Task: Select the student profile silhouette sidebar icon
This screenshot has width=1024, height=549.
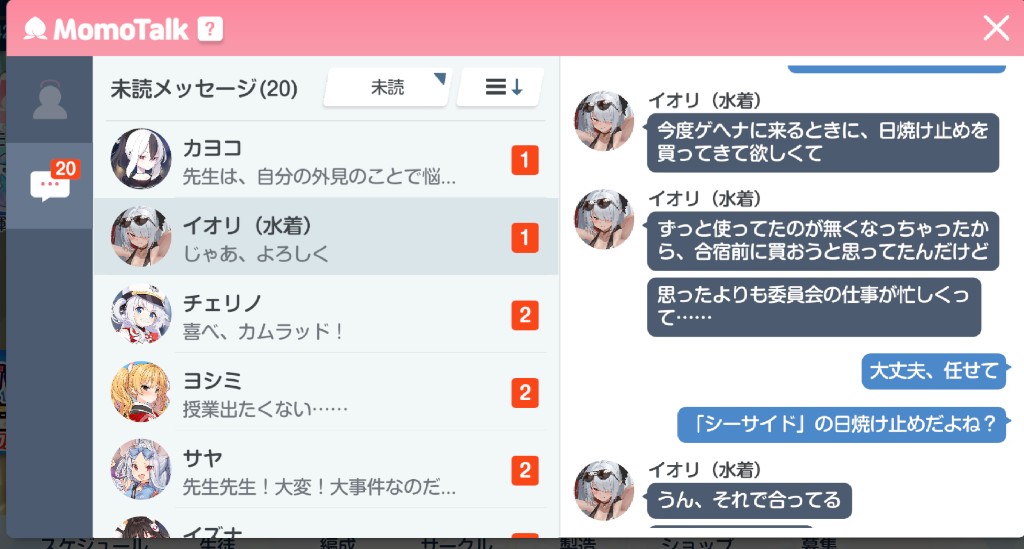Action: (50, 100)
